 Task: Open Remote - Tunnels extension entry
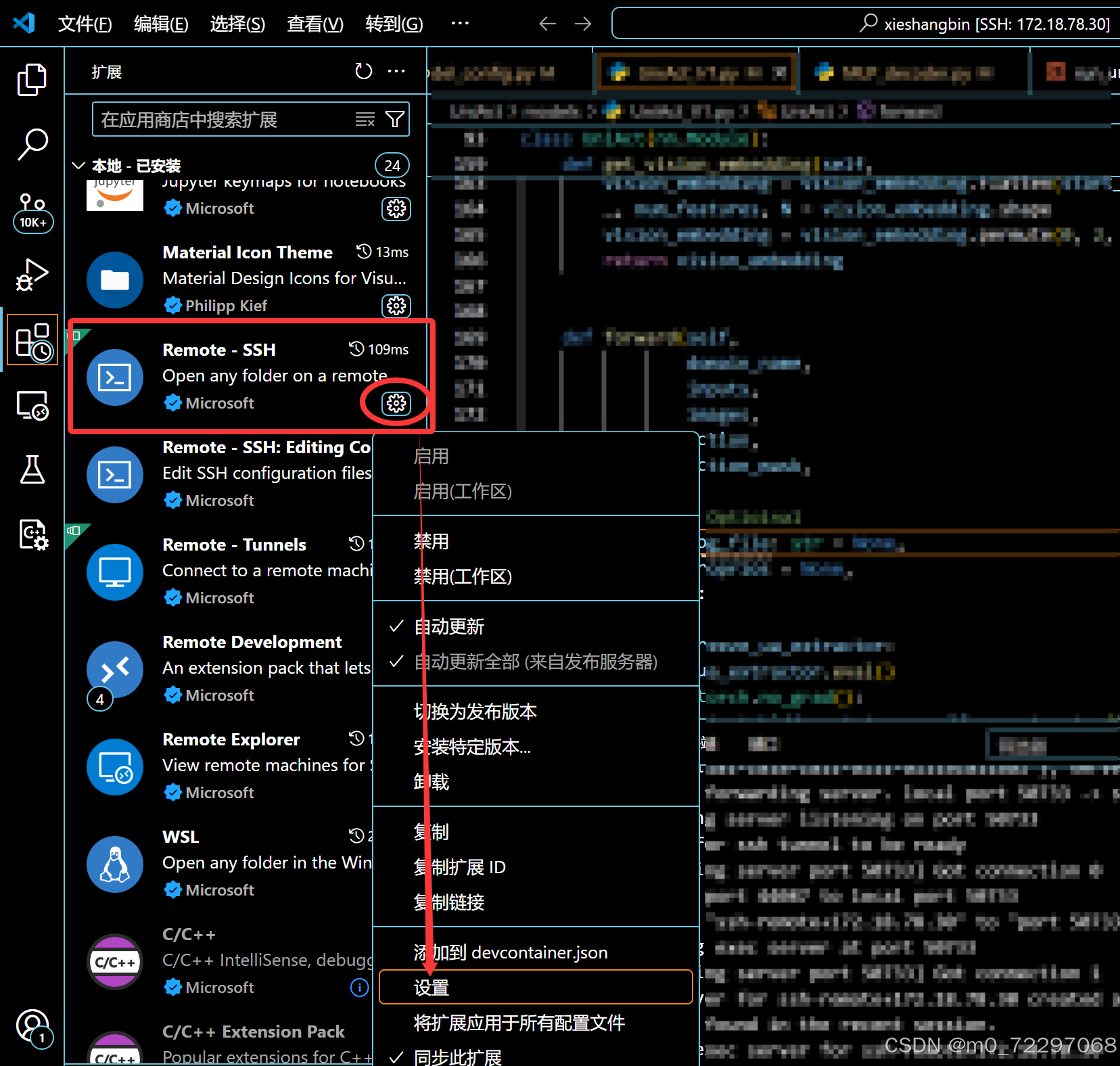coord(220,572)
